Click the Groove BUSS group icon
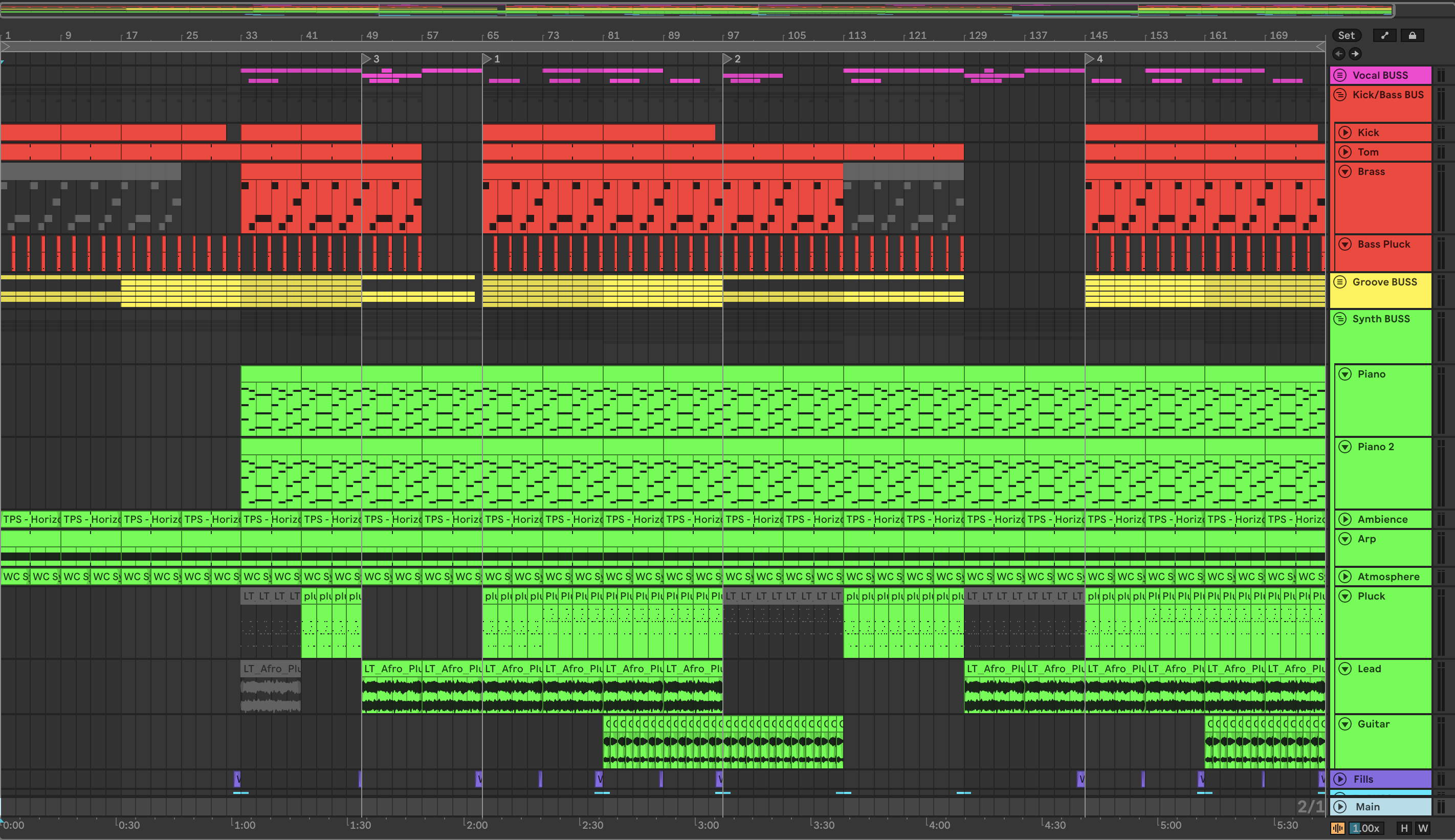 point(1341,282)
